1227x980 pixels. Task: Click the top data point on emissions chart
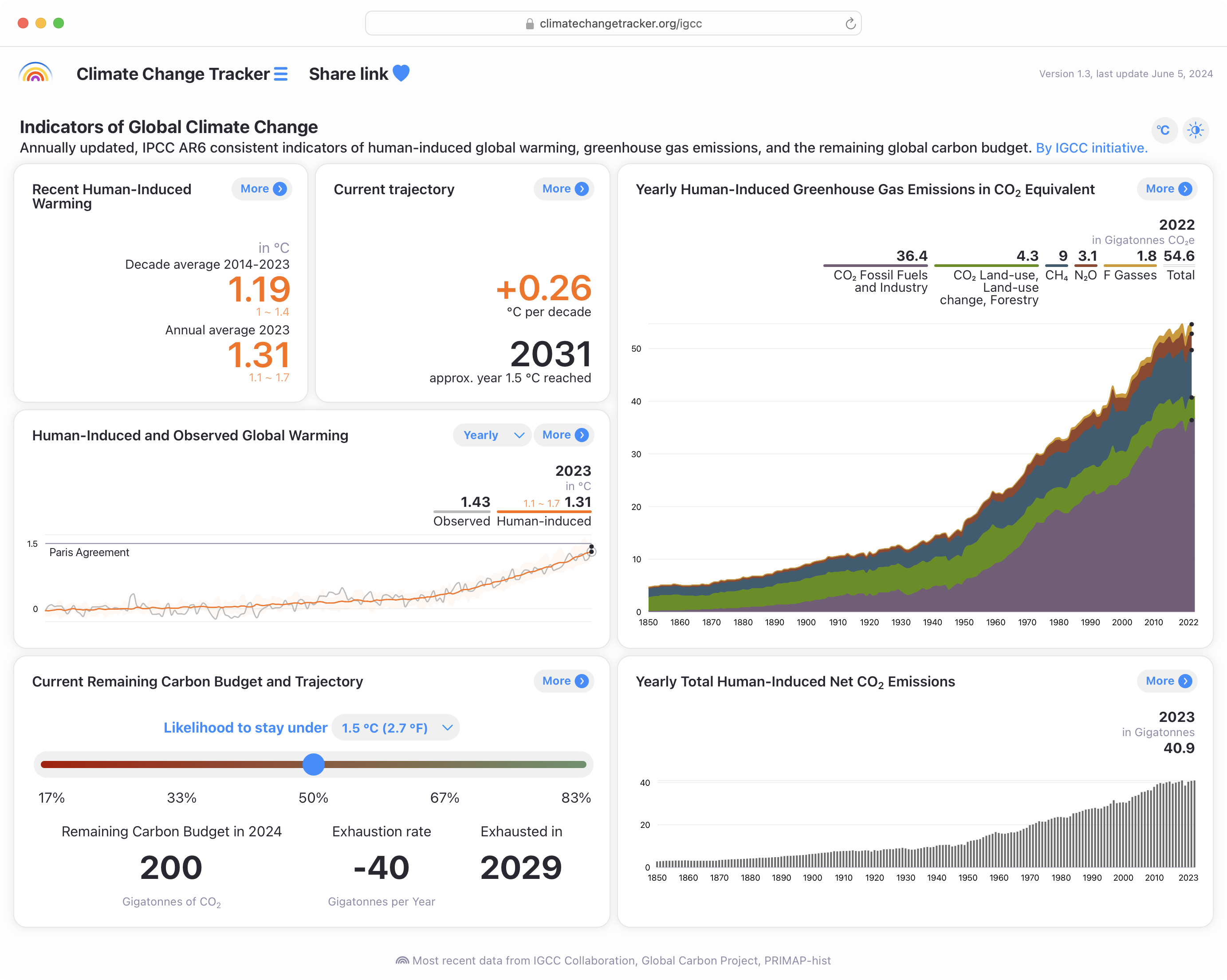pos(1192,325)
